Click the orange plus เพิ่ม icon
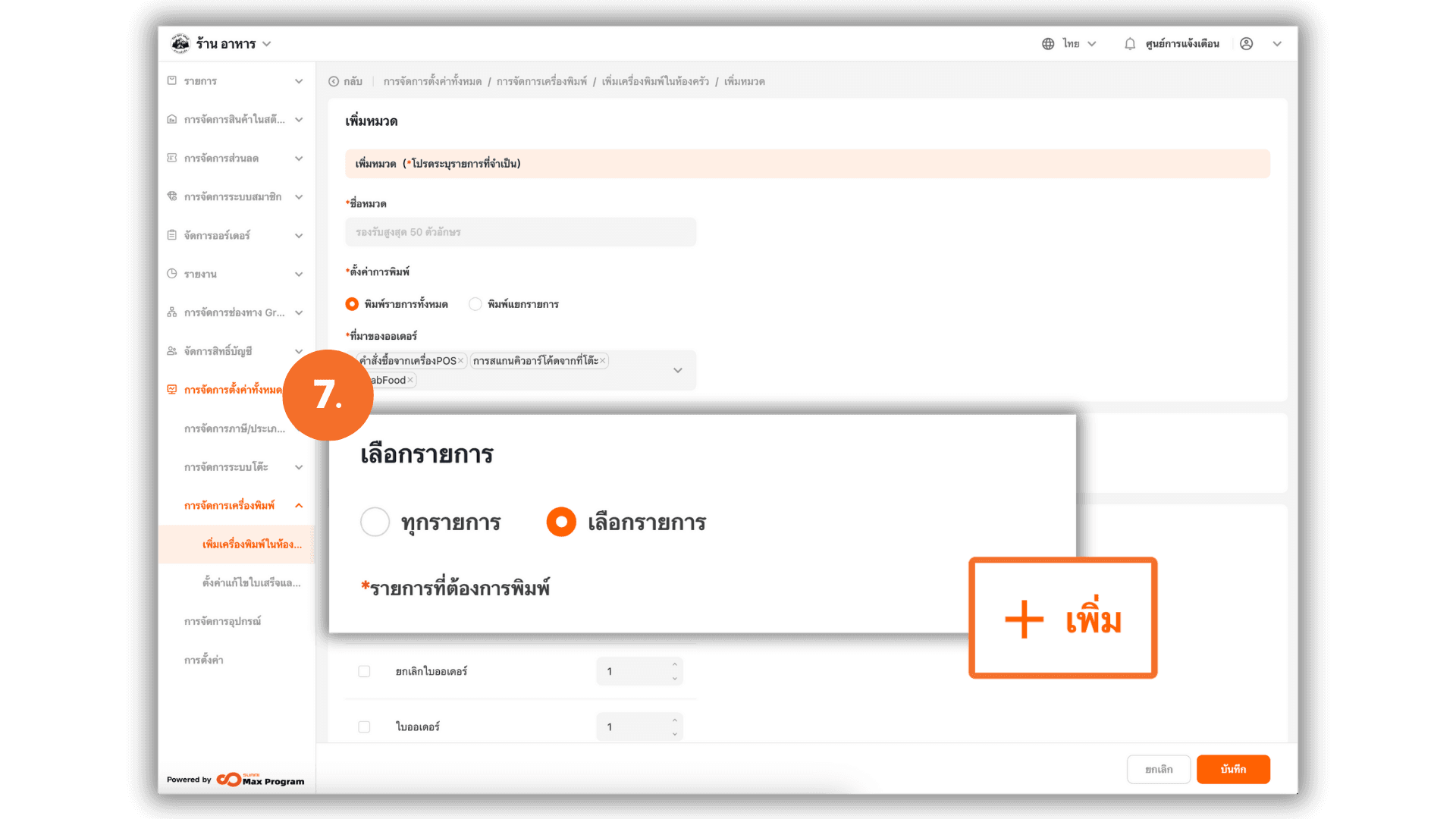1456x819 pixels. 1024,620
